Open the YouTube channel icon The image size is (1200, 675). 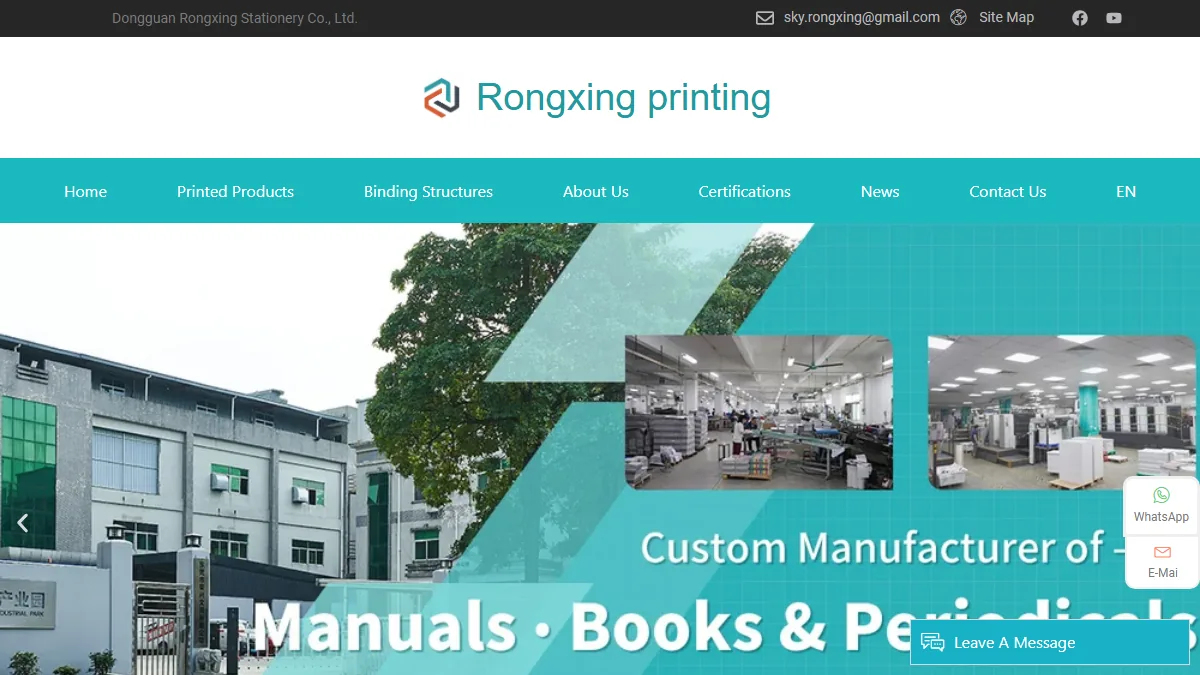coord(1114,18)
